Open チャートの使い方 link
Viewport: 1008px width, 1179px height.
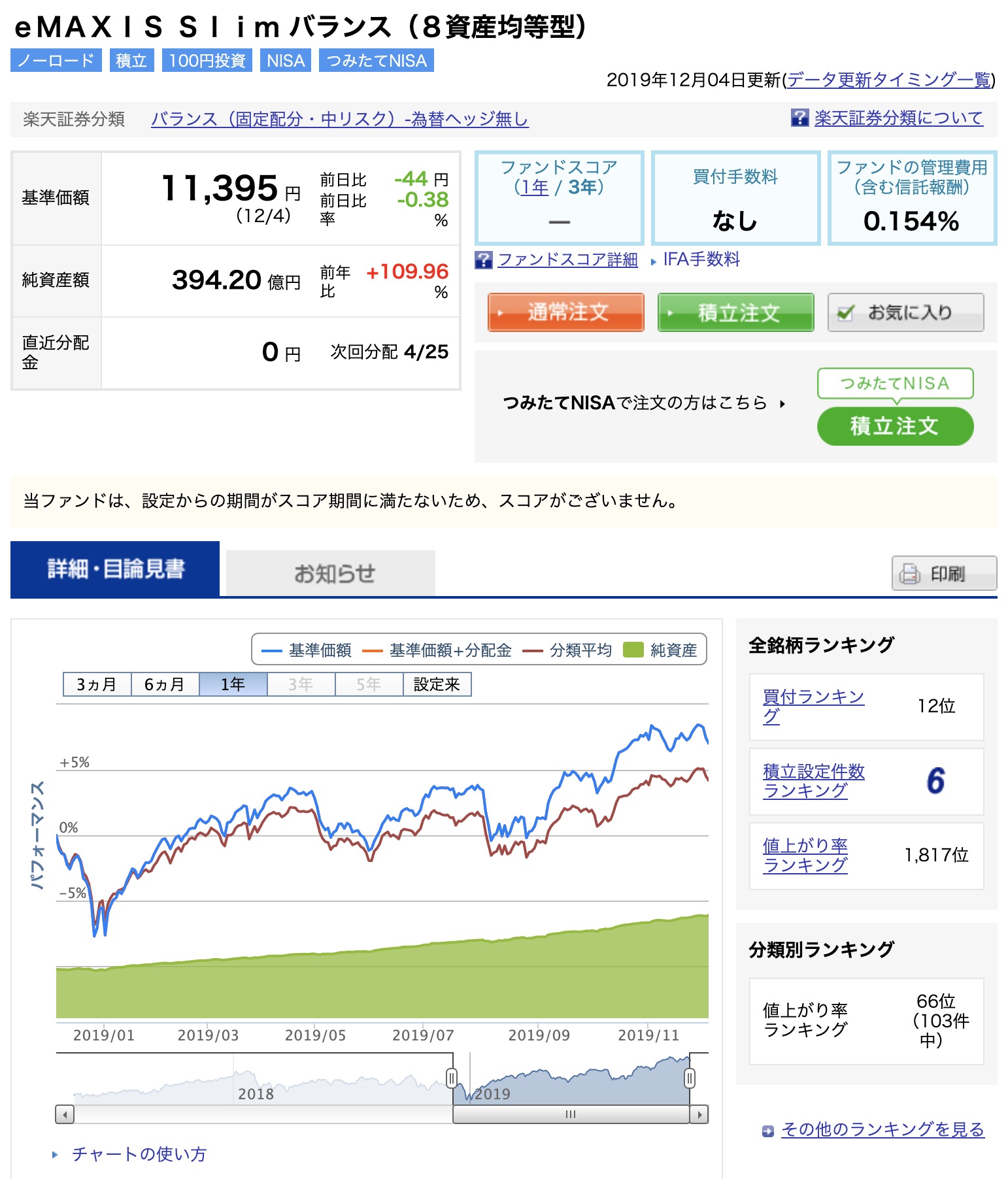click(x=139, y=1154)
